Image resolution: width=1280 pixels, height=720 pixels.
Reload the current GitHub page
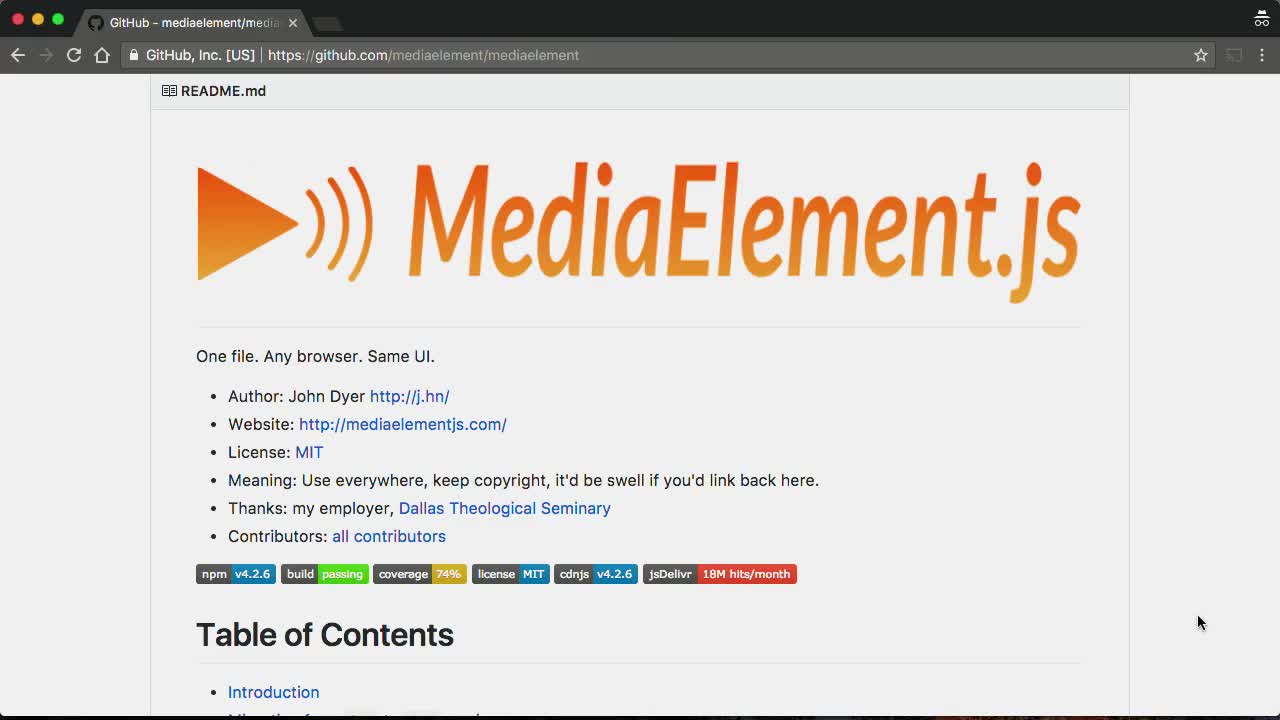click(x=74, y=55)
